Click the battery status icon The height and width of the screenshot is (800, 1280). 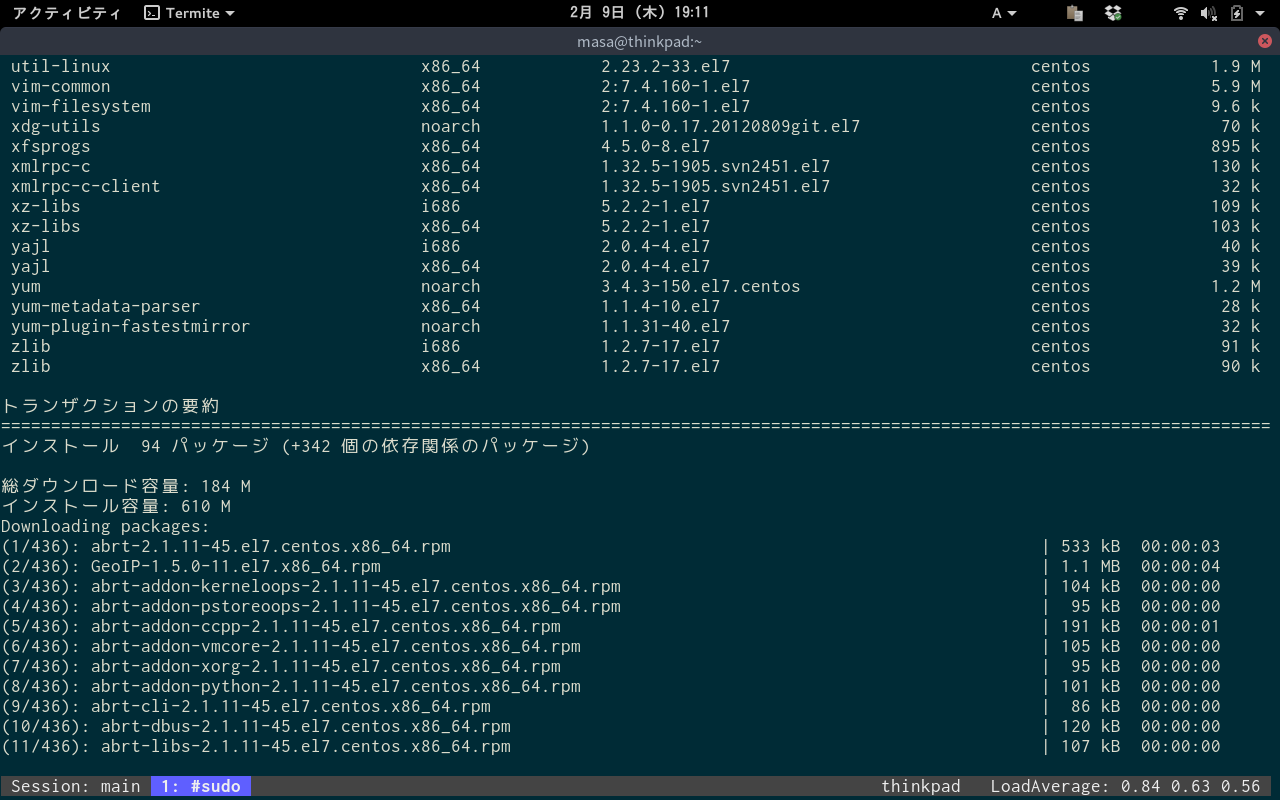click(1236, 13)
